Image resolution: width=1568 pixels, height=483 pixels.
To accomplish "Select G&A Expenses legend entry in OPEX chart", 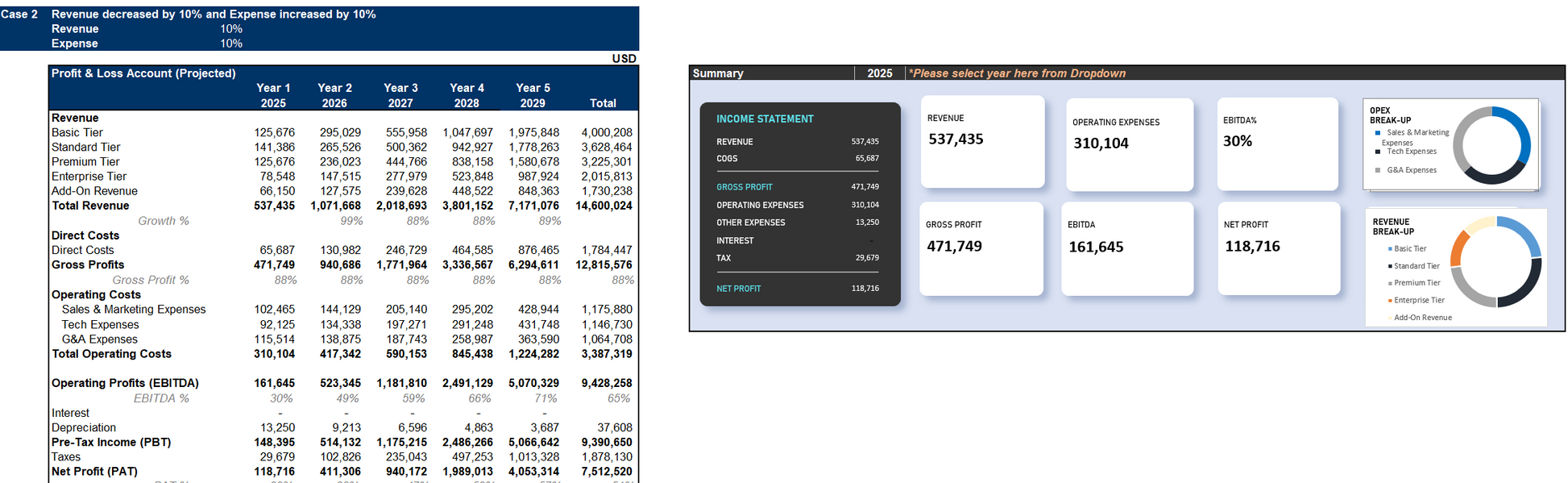I will [x=1411, y=170].
